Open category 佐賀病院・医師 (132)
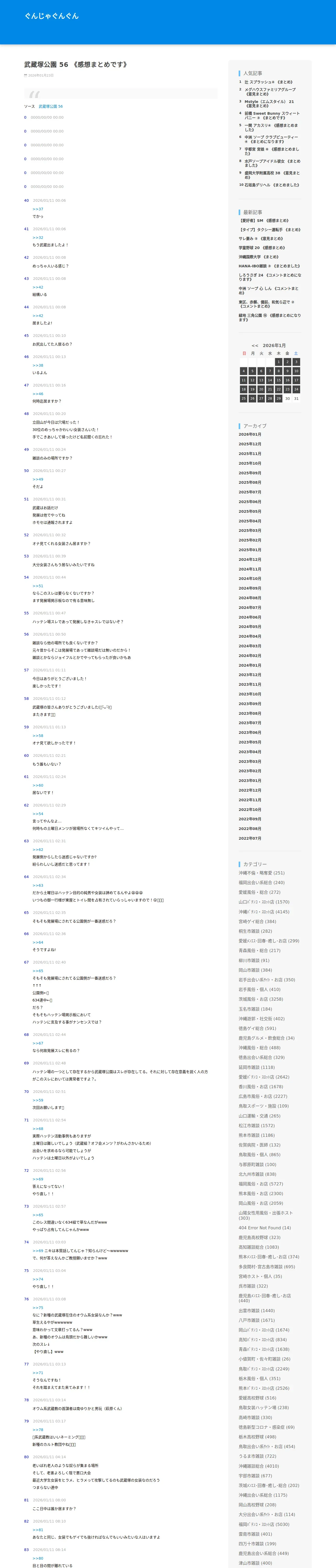Screen dimensions: 336x1568 tap(259, 1145)
